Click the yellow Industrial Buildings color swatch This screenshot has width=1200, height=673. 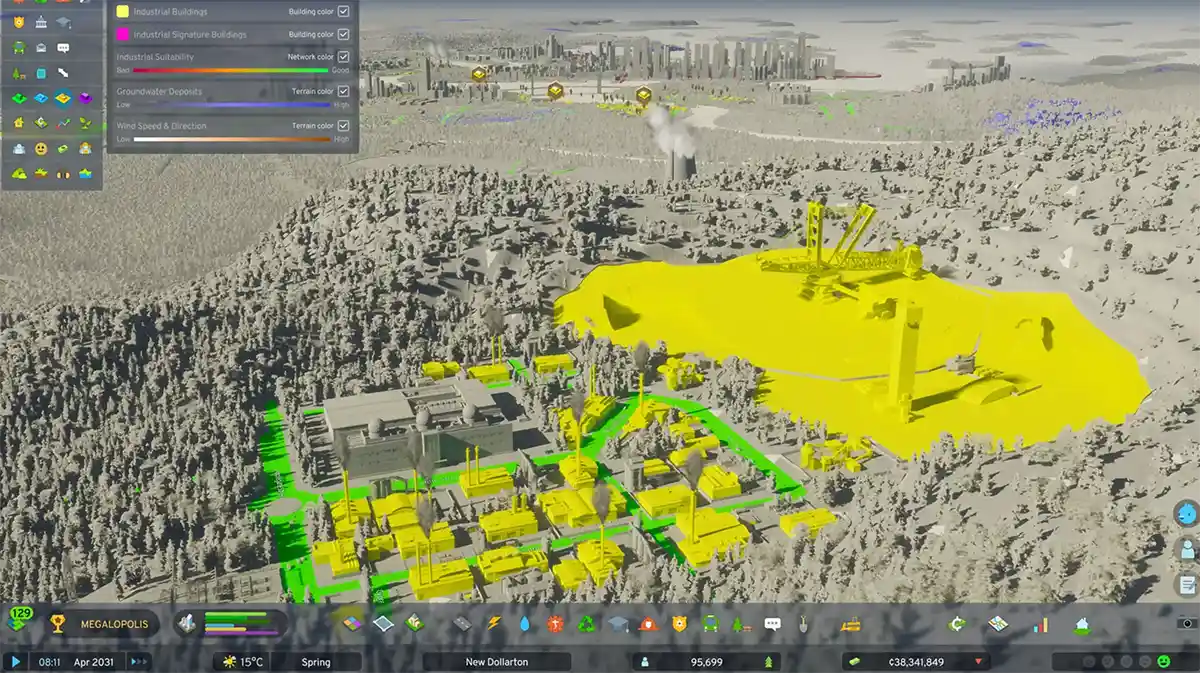(x=122, y=11)
